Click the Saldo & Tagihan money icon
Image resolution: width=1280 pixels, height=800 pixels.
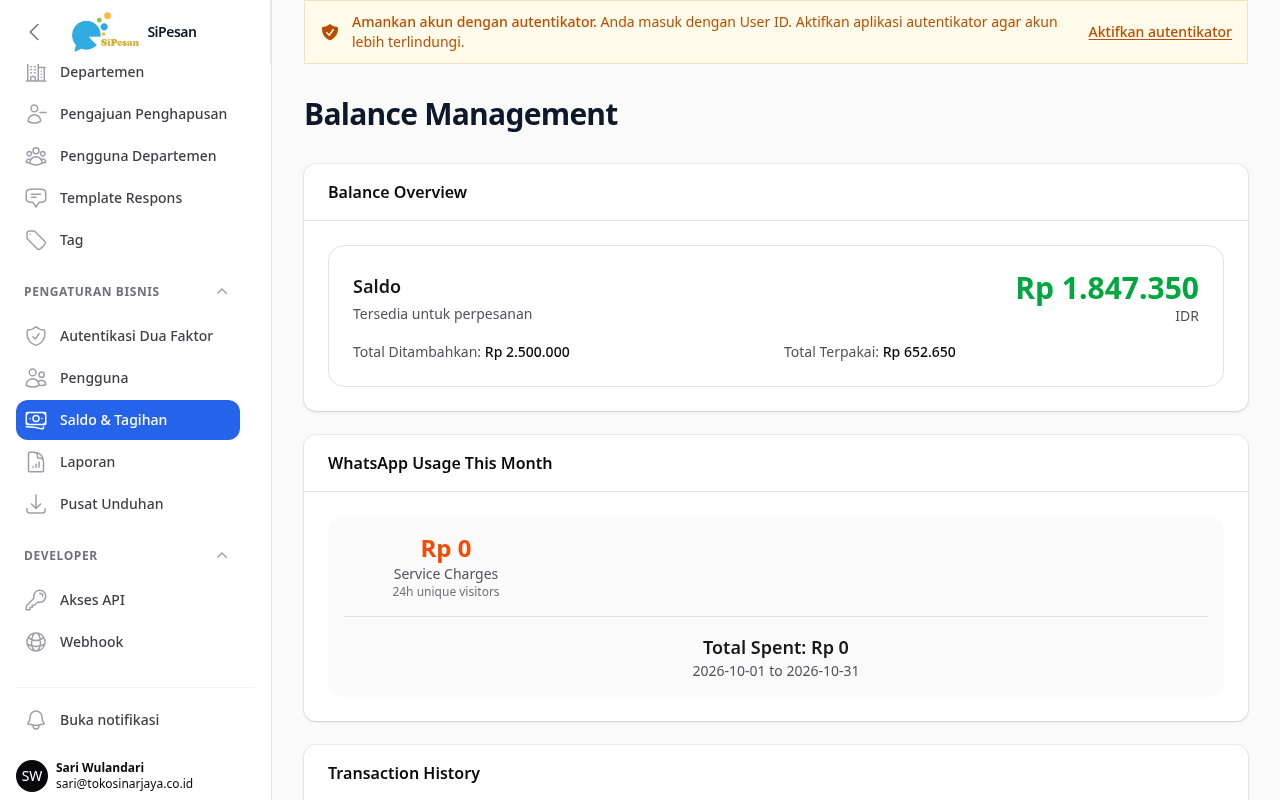[36, 420]
